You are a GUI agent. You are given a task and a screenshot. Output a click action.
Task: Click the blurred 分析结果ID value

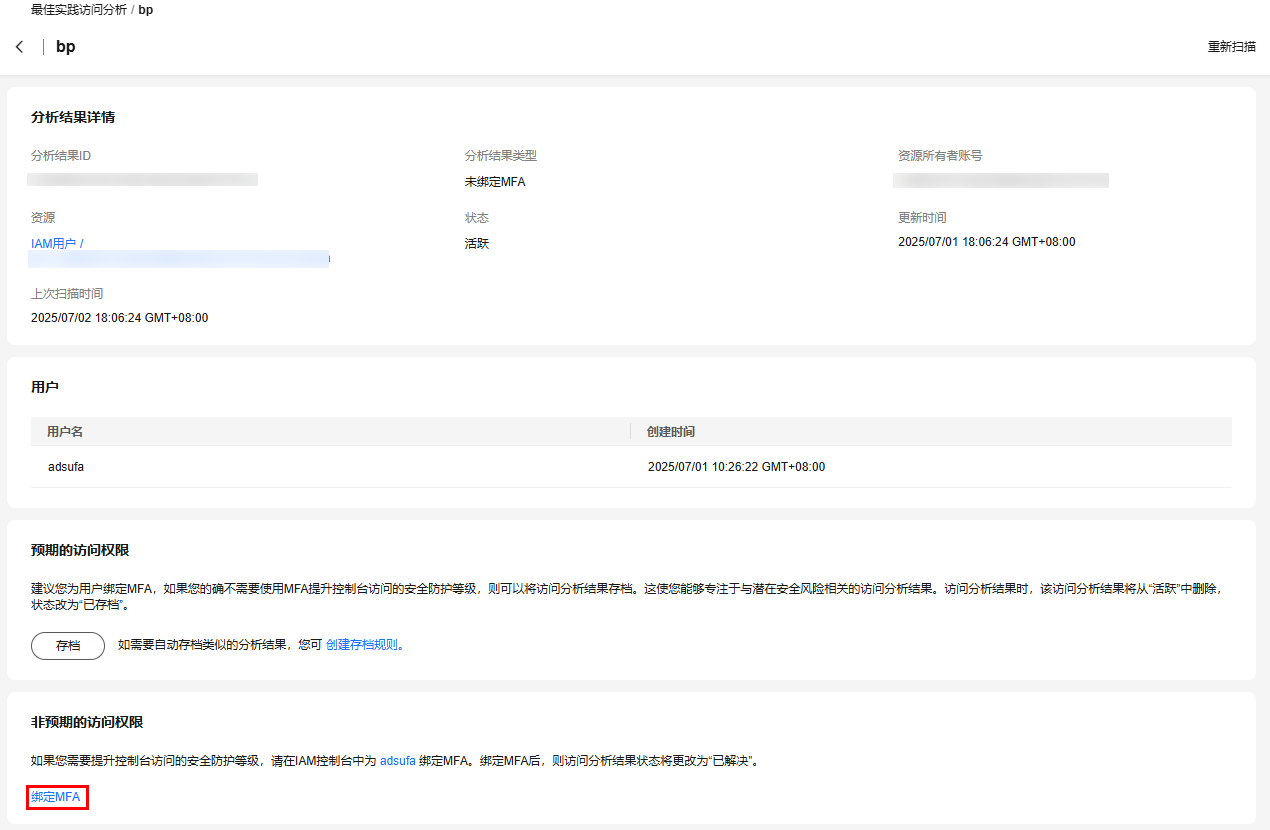tap(143, 180)
